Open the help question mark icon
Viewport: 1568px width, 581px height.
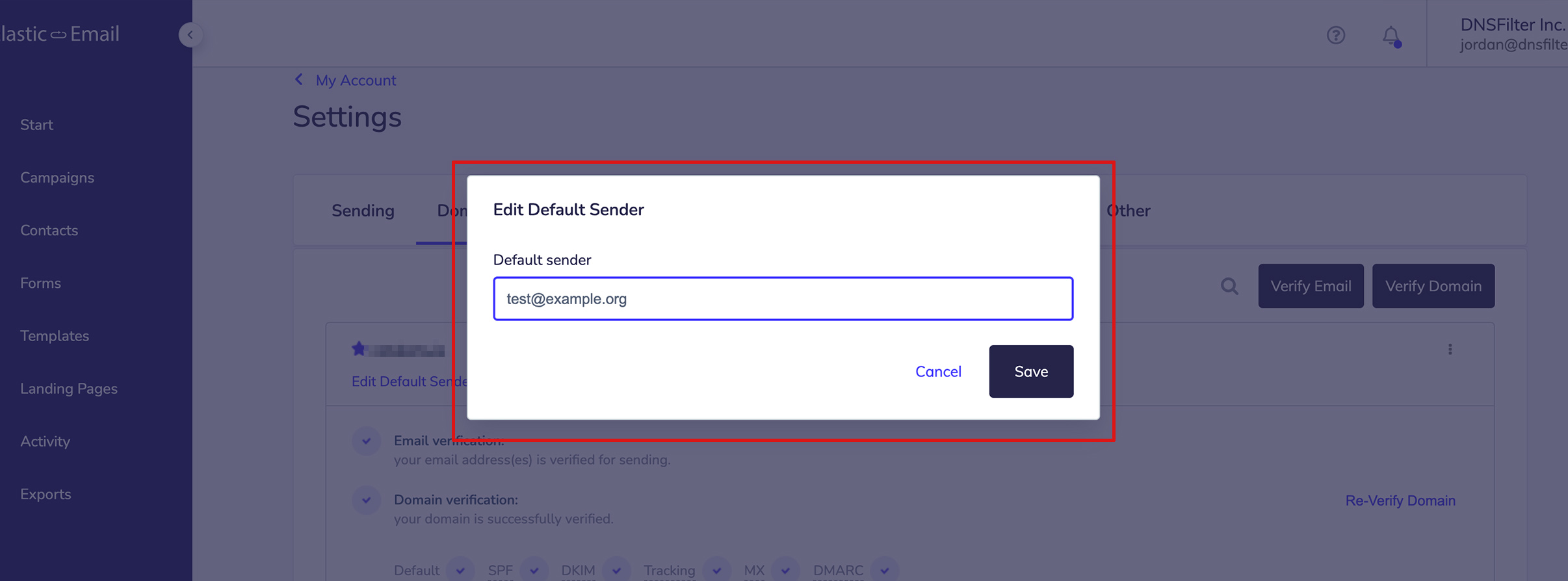coord(1336,35)
